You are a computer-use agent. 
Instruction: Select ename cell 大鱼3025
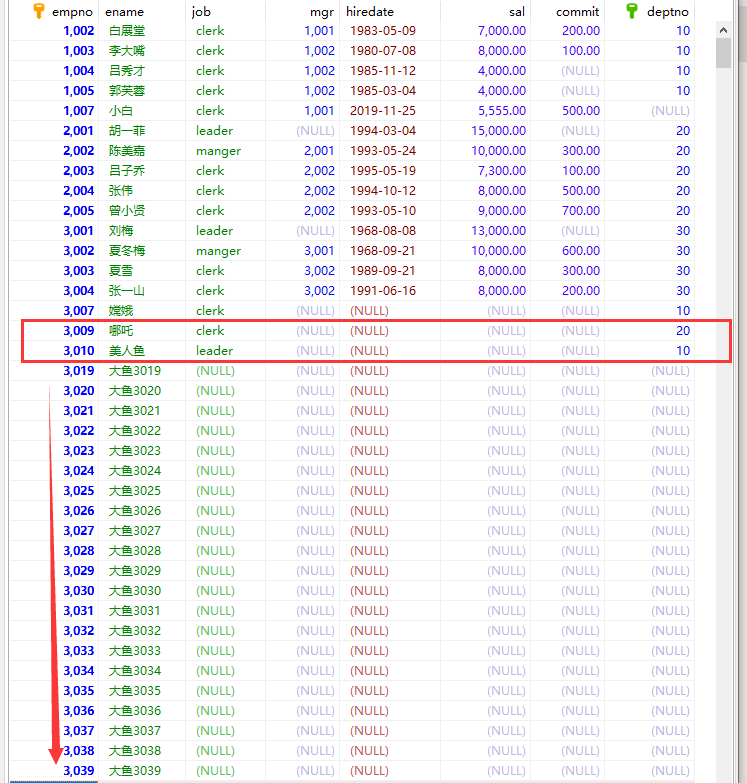pos(142,490)
